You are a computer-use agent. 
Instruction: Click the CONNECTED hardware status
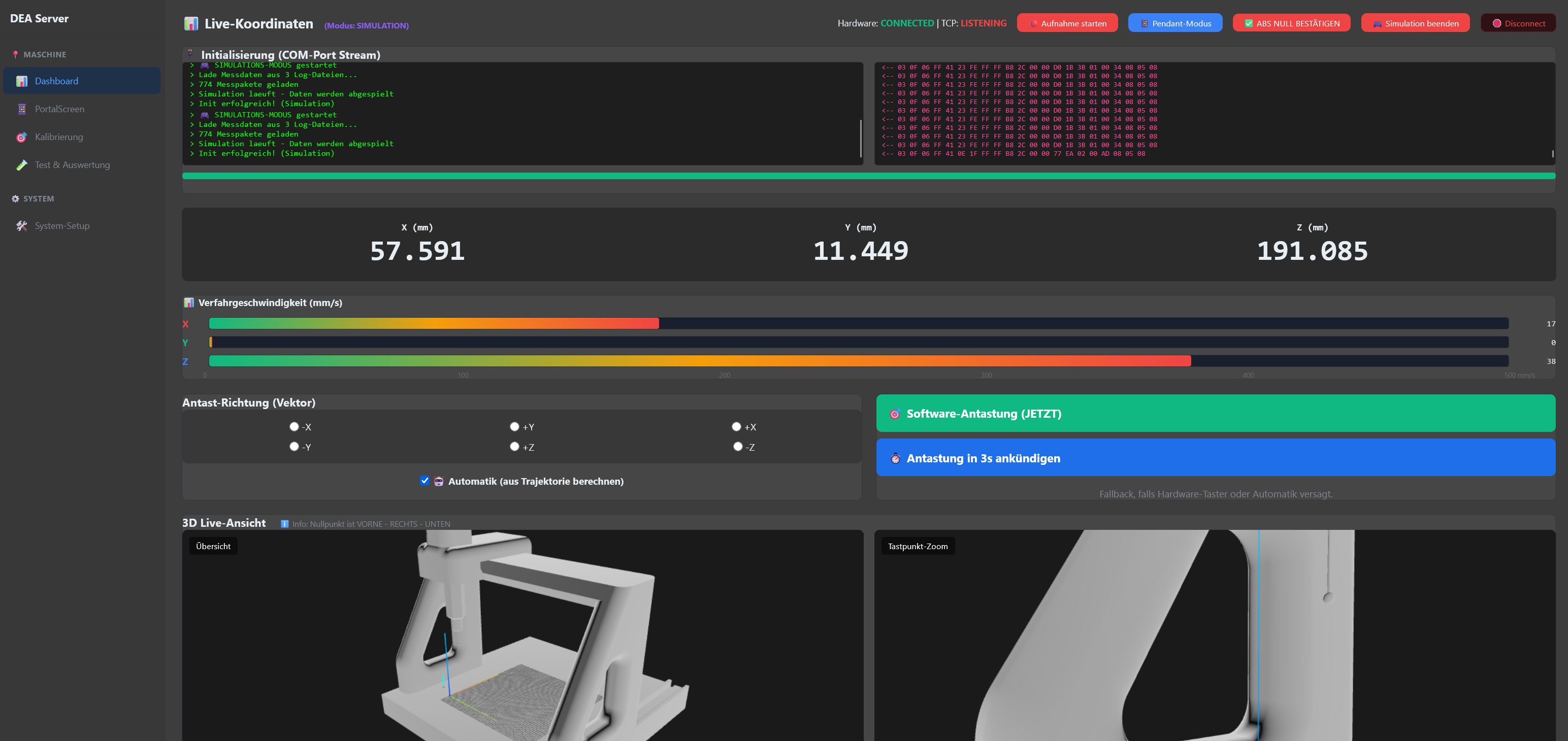coord(907,23)
